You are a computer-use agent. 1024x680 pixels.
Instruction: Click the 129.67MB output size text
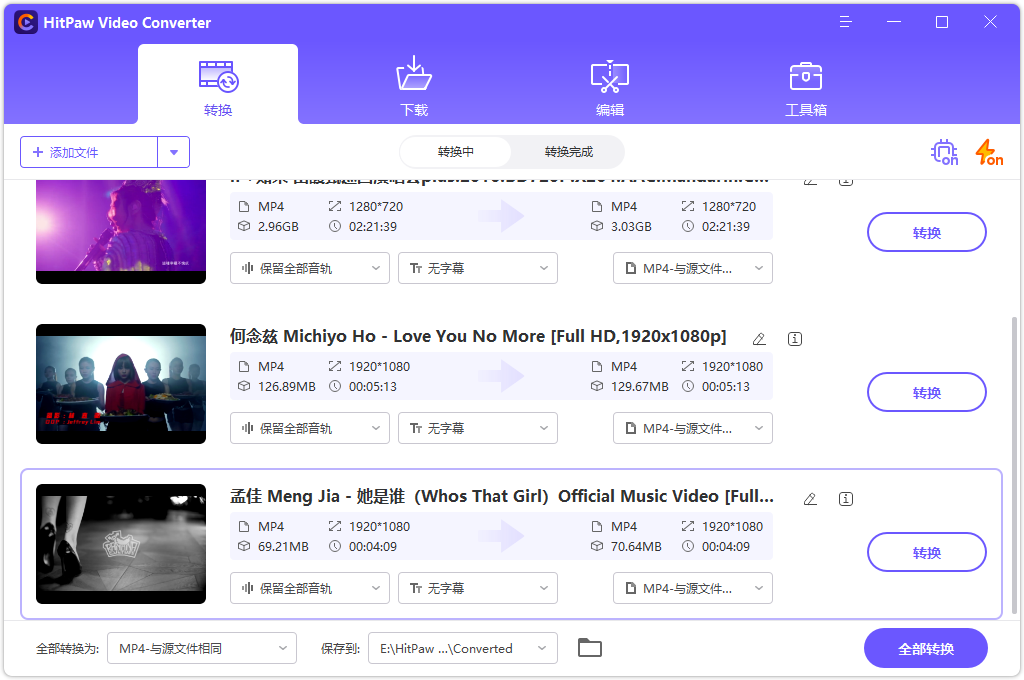click(x=640, y=387)
